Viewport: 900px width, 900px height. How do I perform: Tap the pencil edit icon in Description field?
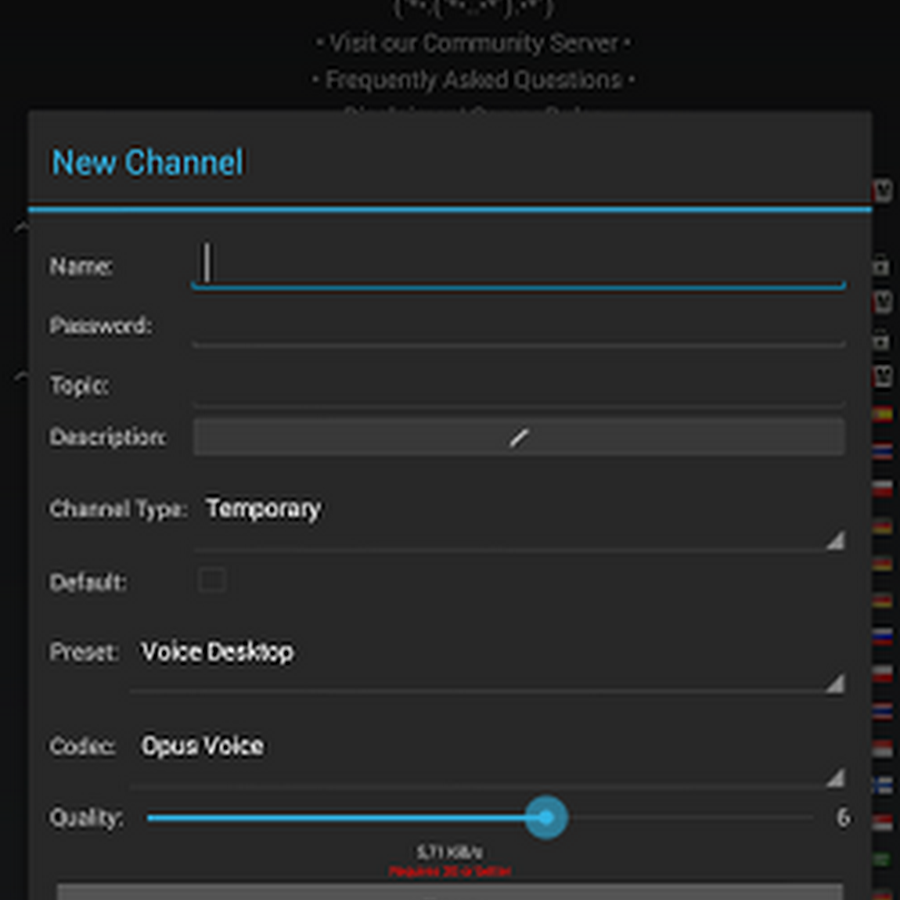(517, 437)
